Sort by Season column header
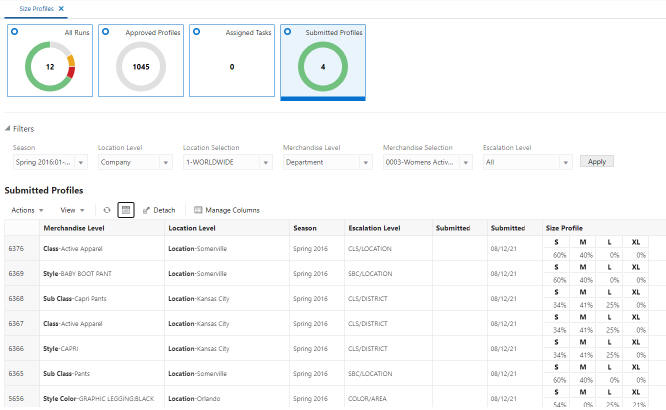This screenshot has width=666, height=410. 317,228
